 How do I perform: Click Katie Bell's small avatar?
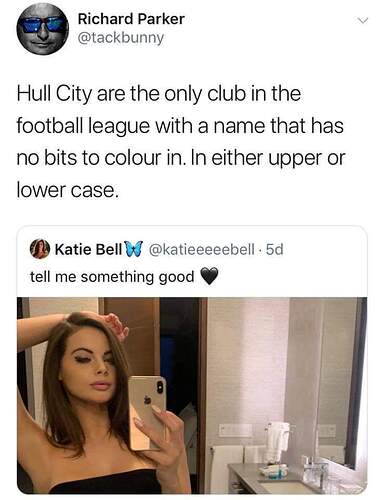click(x=40, y=249)
